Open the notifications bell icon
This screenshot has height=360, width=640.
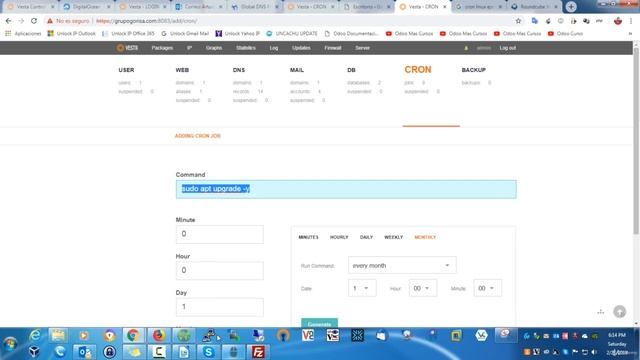pyautogui.click(x=466, y=48)
